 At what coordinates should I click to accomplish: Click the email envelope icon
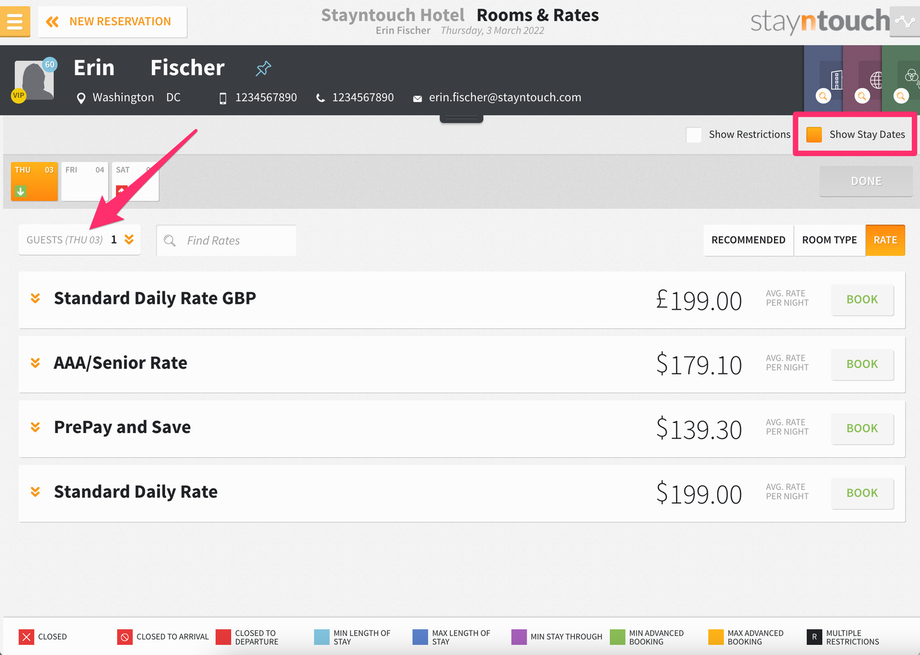click(x=417, y=99)
